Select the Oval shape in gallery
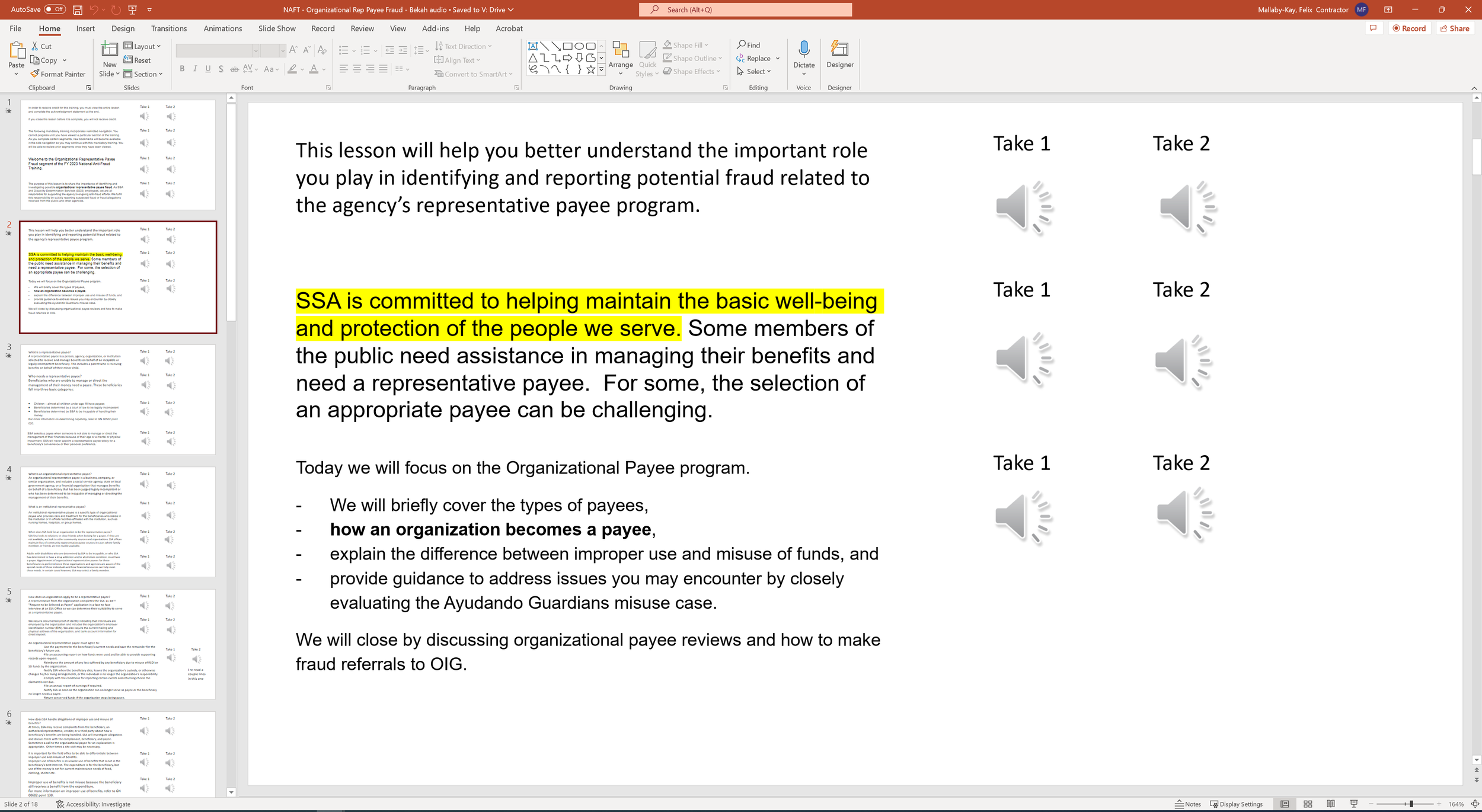Image resolution: width=1482 pixels, height=812 pixels. pyautogui.click(x=579, y=46)
